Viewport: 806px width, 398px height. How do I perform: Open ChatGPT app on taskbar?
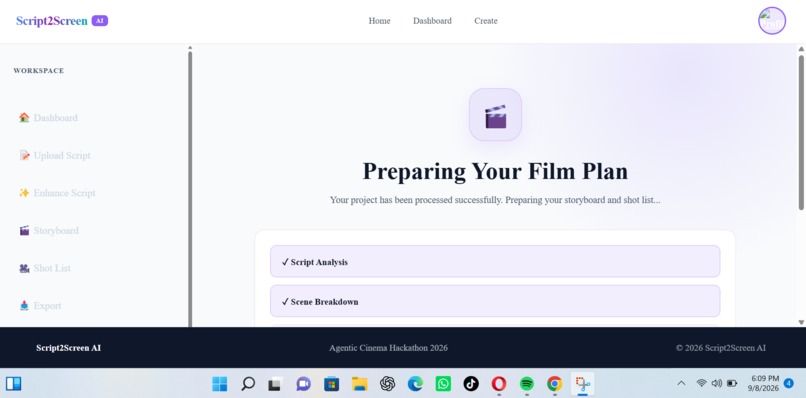pyautogui.click(x=387, y=384)
